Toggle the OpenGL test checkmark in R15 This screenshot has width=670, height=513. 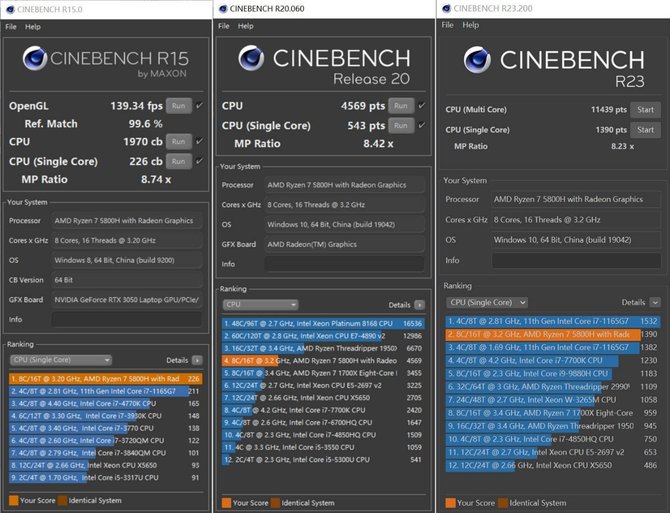point(200,106)
